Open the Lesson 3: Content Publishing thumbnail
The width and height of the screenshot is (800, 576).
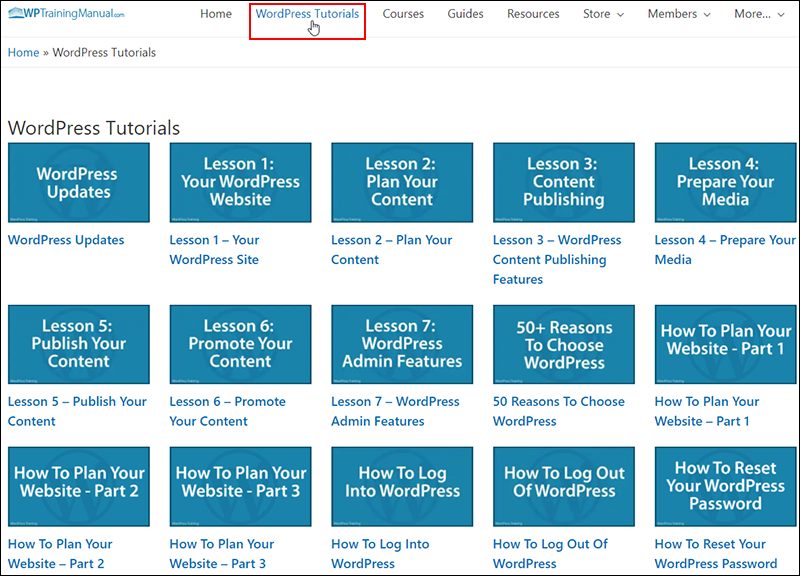564,183
